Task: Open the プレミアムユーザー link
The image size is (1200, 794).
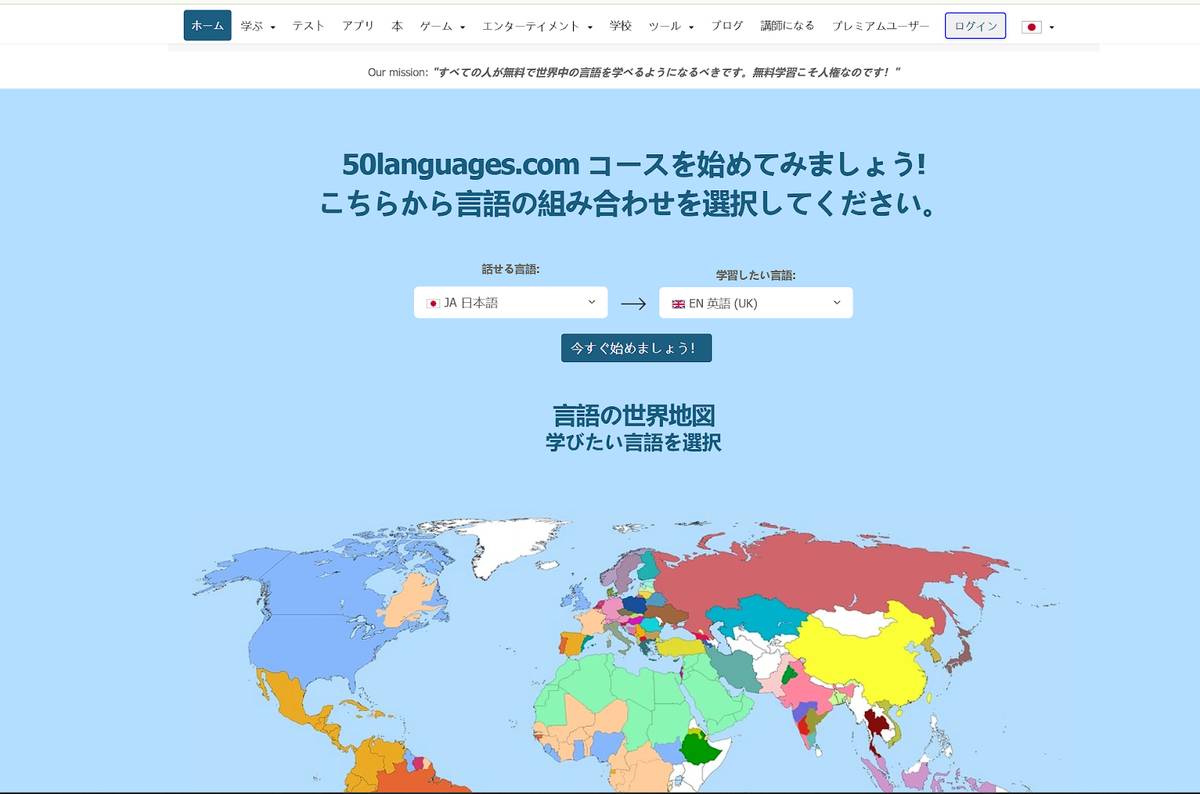Action: (x=880, y=26)
